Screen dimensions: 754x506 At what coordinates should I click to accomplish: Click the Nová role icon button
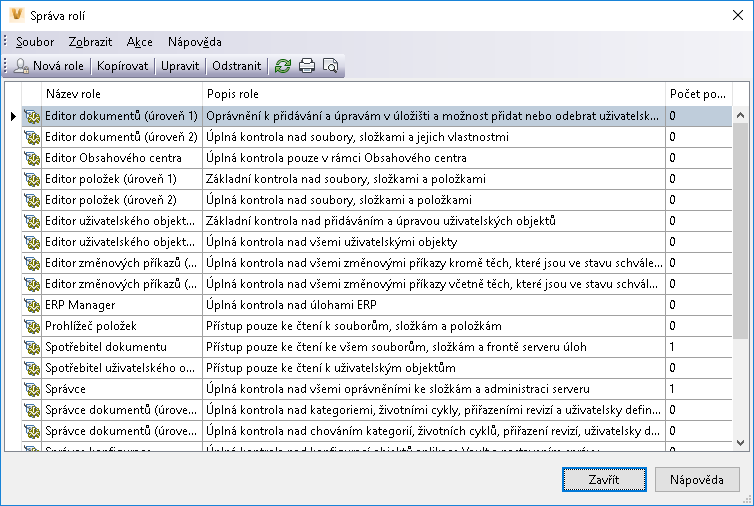click(48, 66)
